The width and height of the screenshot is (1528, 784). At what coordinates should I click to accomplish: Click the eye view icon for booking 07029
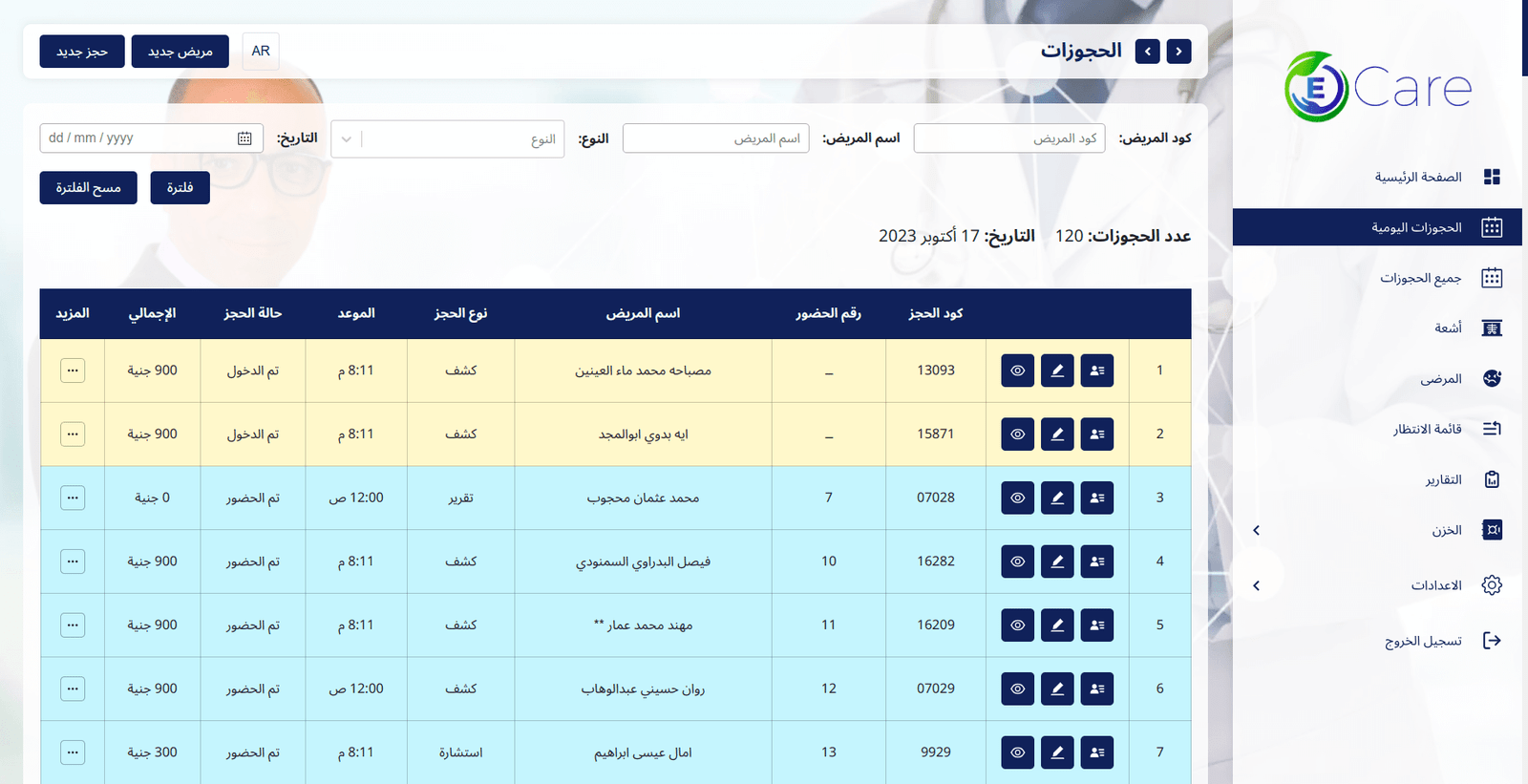(x=1017, y=689)
